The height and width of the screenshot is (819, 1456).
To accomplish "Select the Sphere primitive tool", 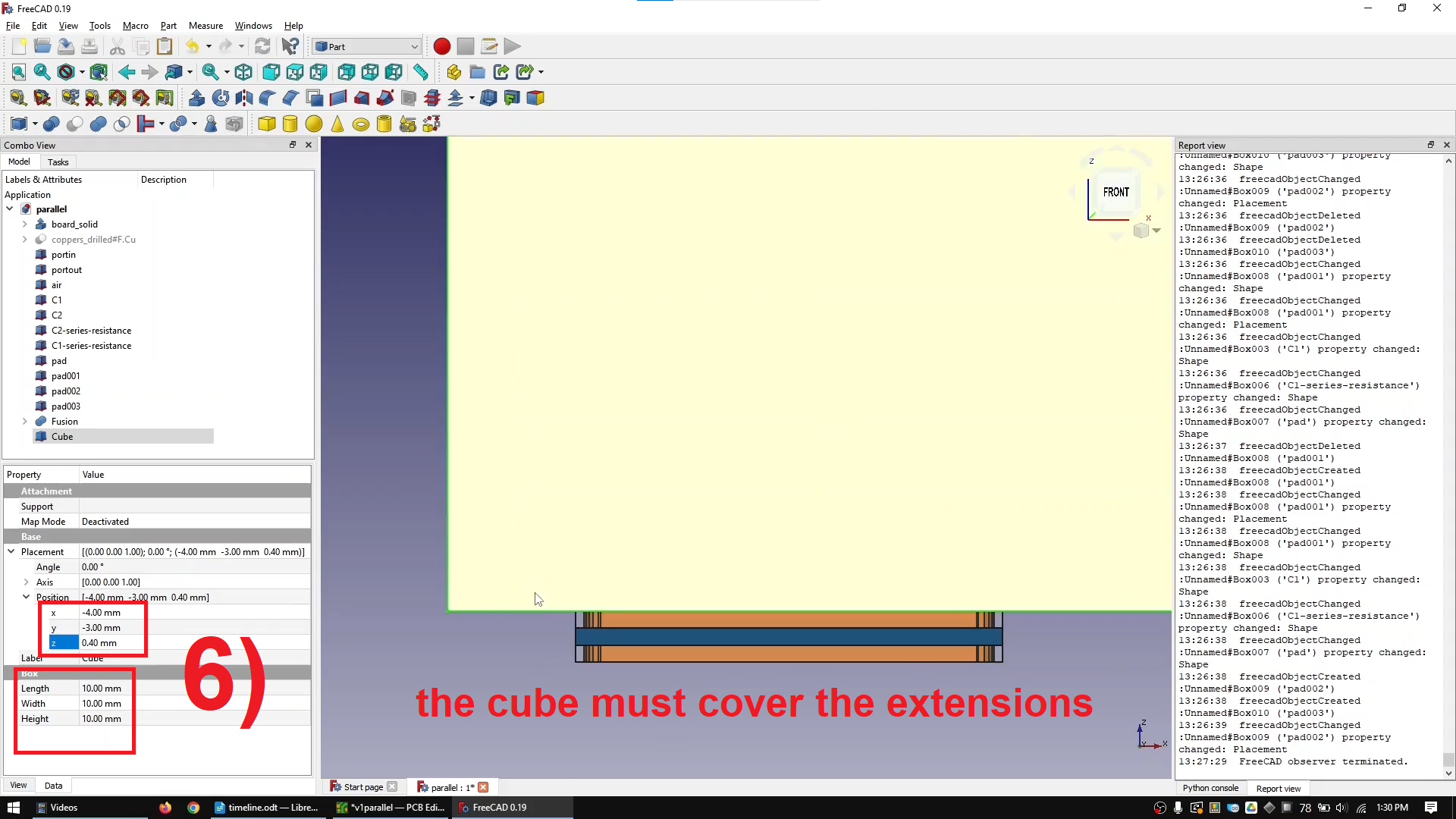I will [314, 124].
